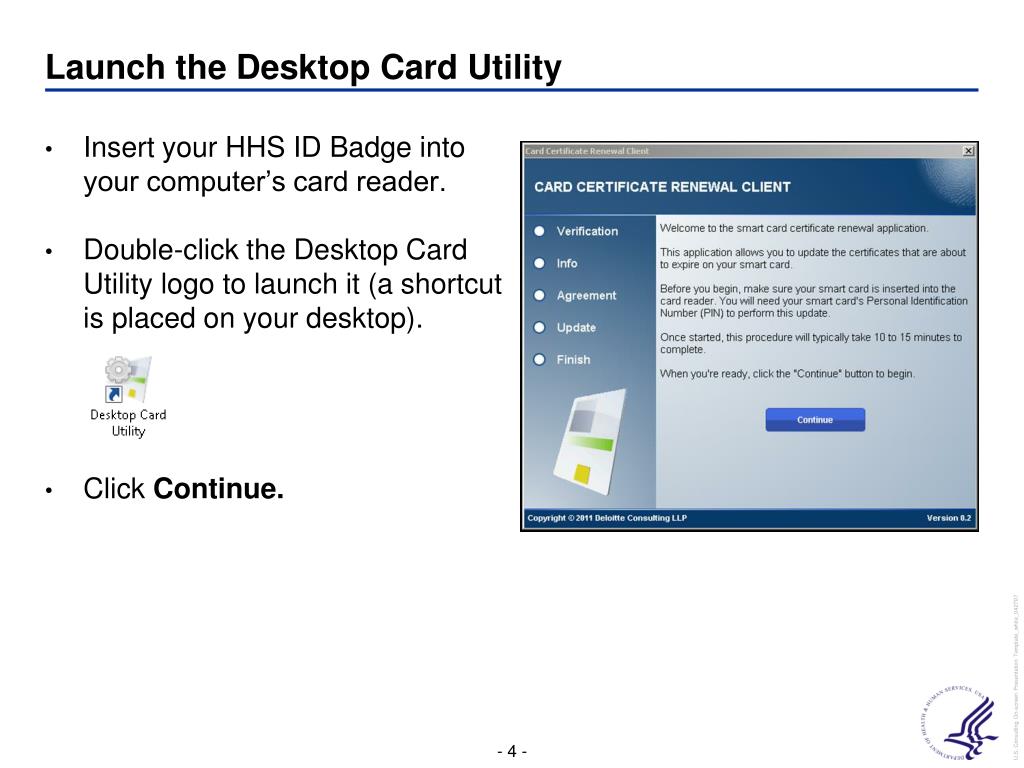Click the HHS eagle logo
Screen dimensions: 1024x768
tap(959, 723)
